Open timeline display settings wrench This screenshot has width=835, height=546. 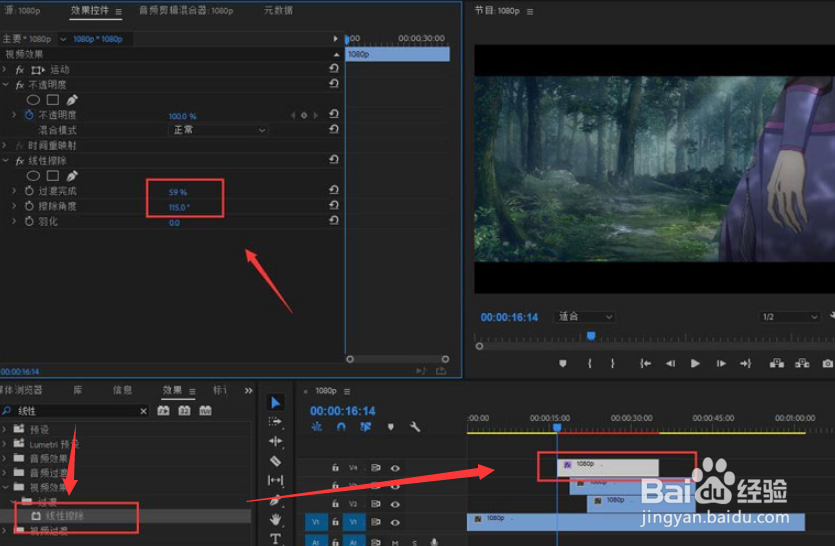[x=415, y=427]
